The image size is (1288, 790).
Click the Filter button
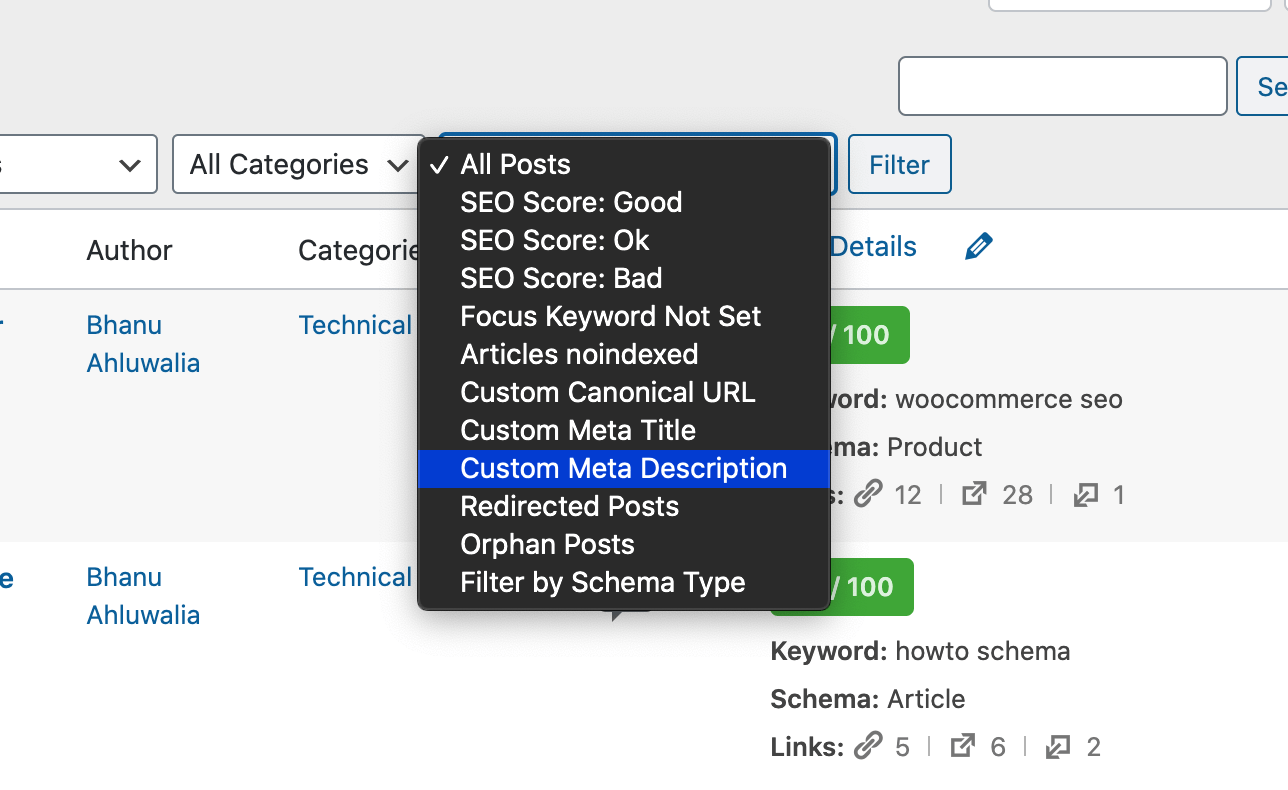[898, 164]
